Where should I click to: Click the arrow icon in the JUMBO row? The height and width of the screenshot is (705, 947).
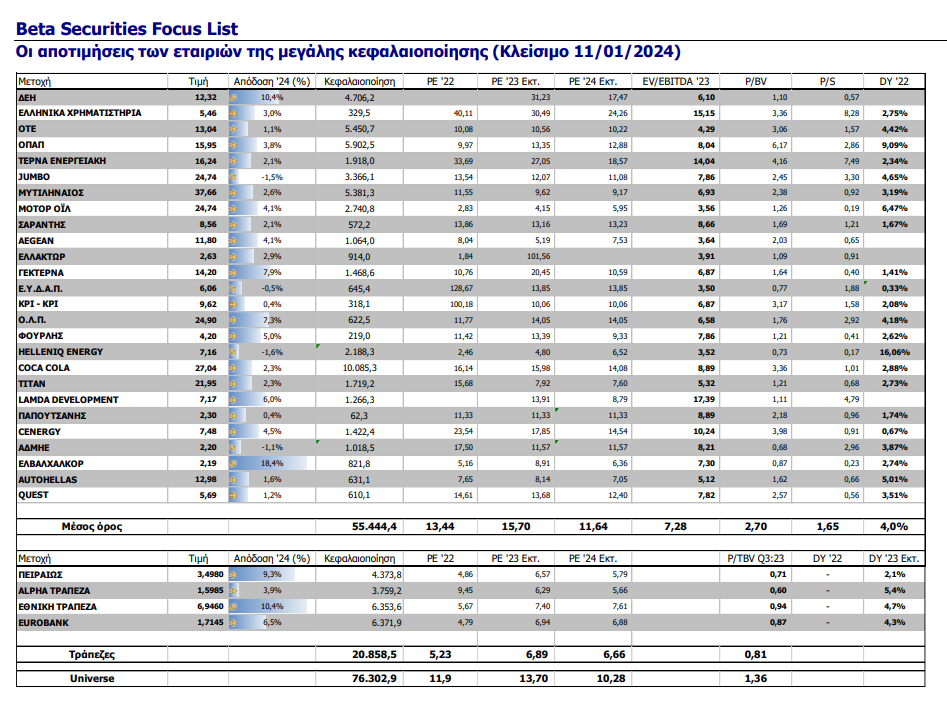[234, 176]
